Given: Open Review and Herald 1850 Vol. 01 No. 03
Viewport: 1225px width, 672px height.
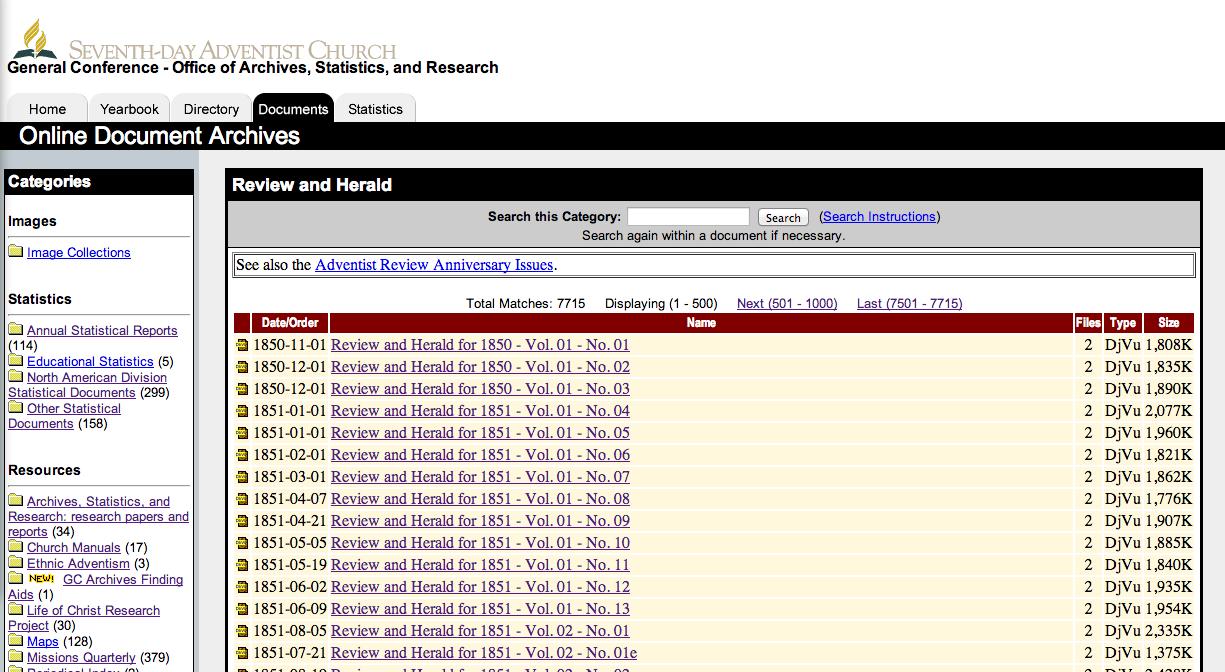Looking at the screenshot, I should [480, 389].
